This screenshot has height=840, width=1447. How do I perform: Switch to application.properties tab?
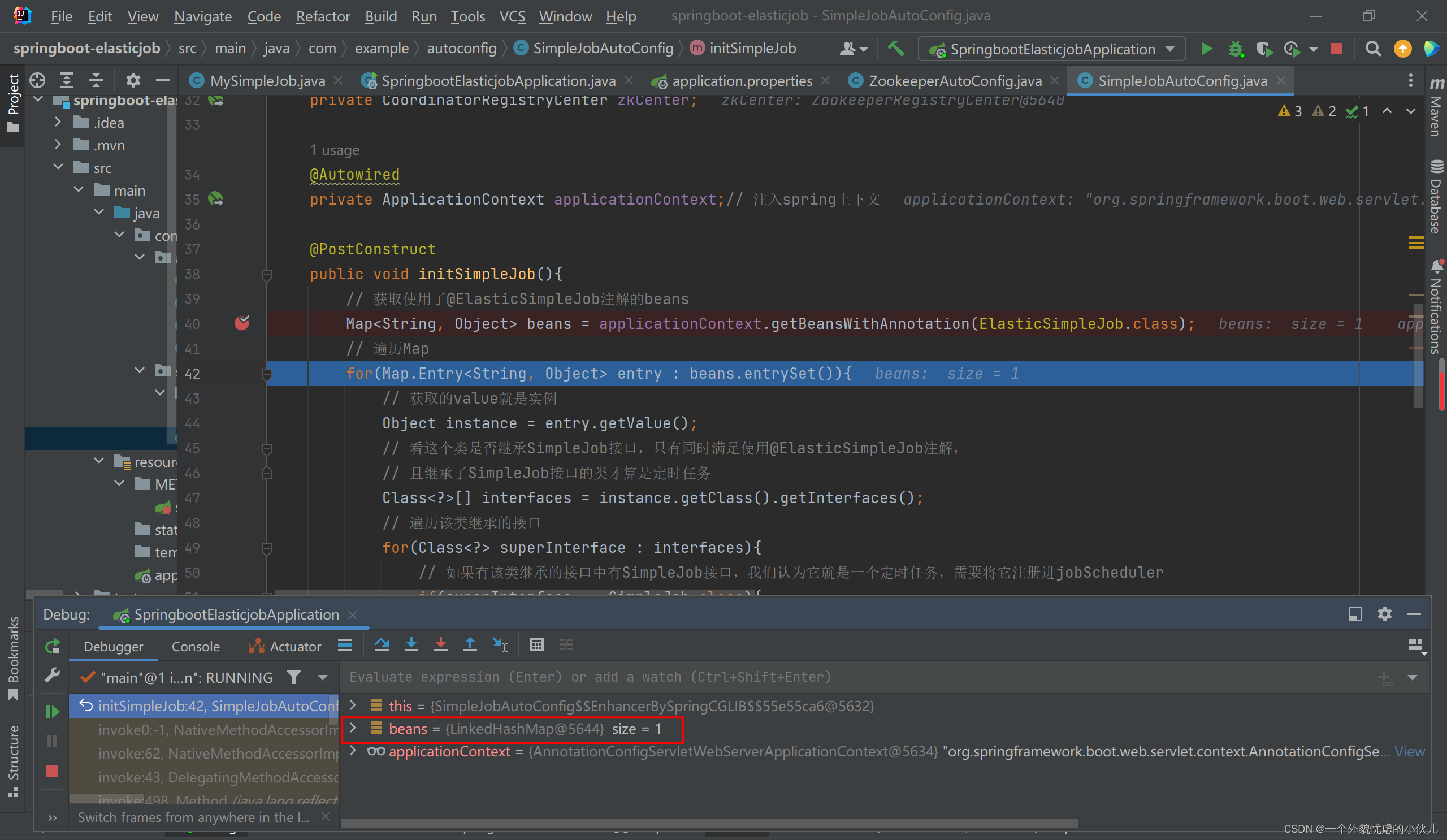click(x=742, y=81)
